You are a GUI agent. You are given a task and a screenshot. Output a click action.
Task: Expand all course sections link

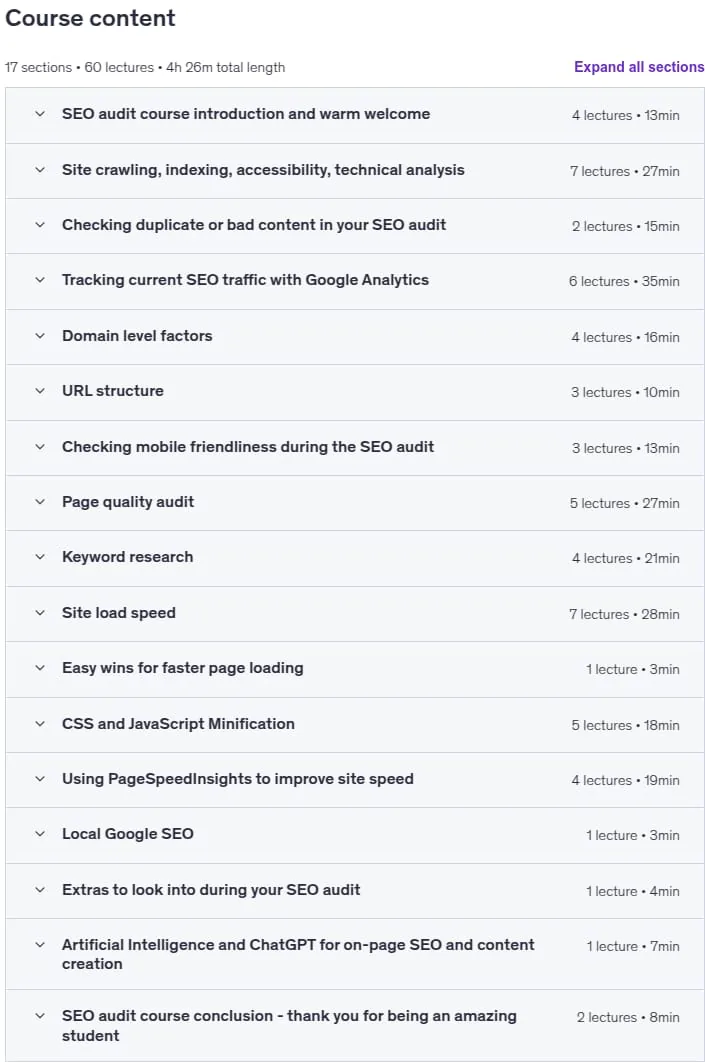[639, 67]
